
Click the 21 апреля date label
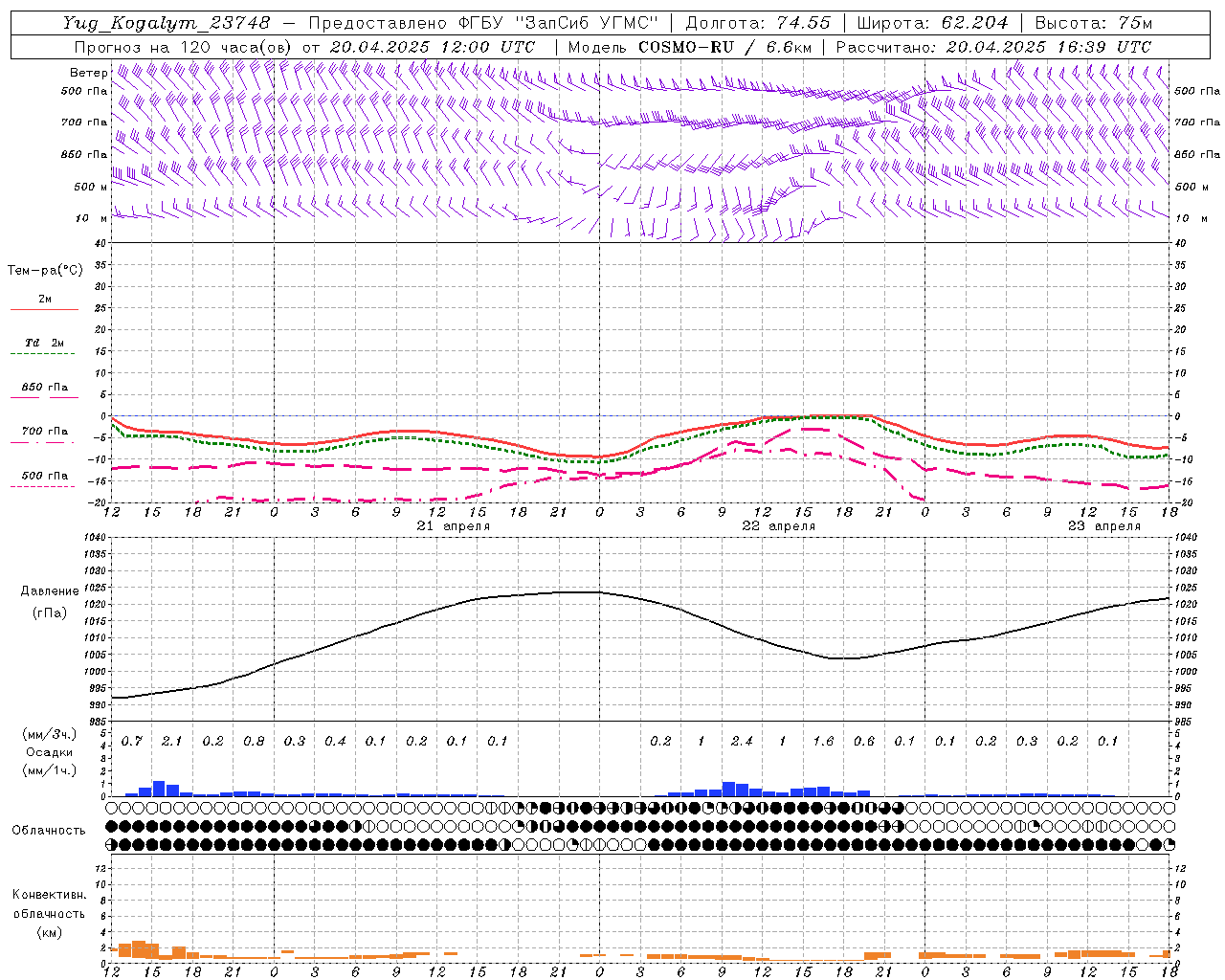pyautogui.click(x=454, y=526)
